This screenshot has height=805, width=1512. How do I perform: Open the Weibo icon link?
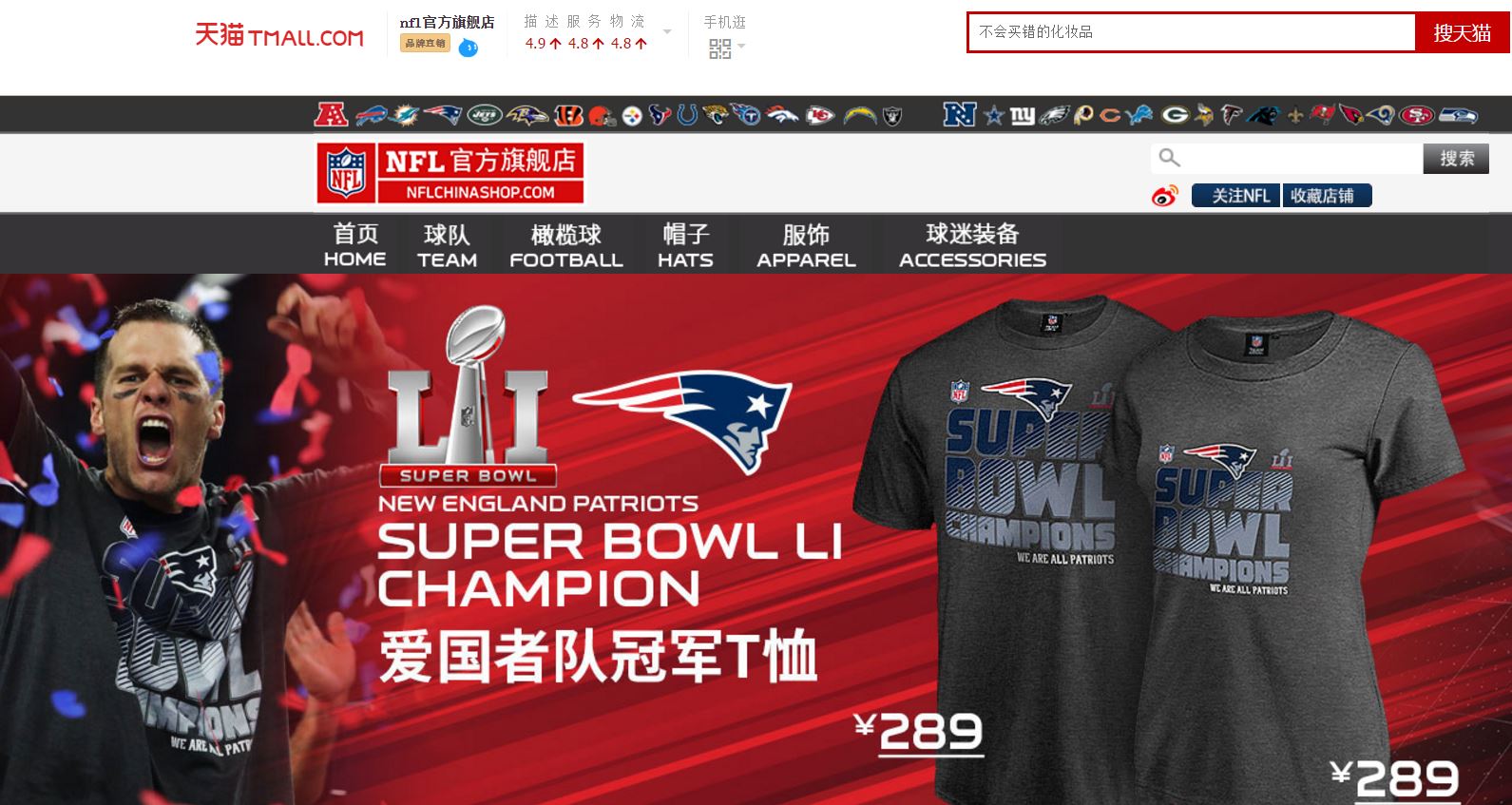pos(1164,196)
